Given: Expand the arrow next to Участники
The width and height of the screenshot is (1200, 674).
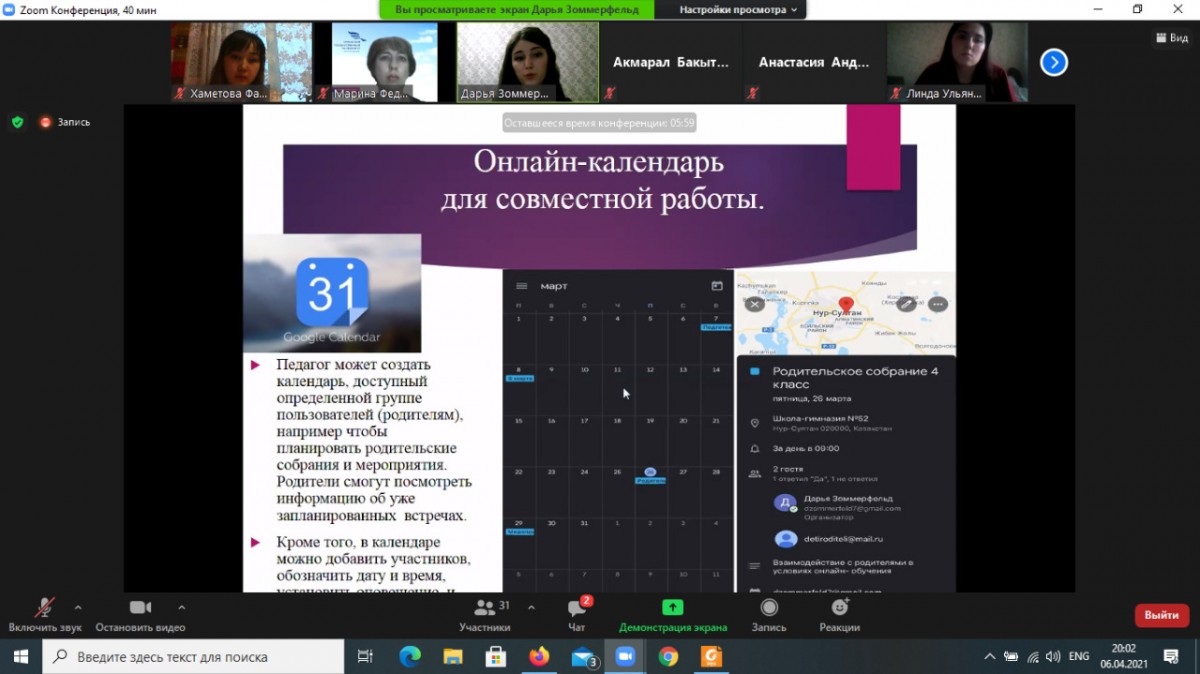Looking at the screenshot, I should (530, 607).
